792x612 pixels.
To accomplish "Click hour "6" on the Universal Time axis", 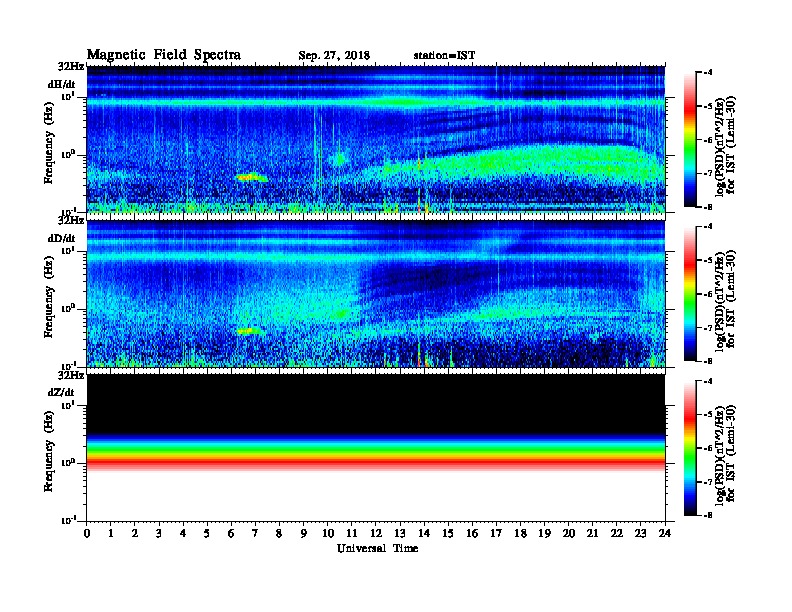I will coord(231,533).
